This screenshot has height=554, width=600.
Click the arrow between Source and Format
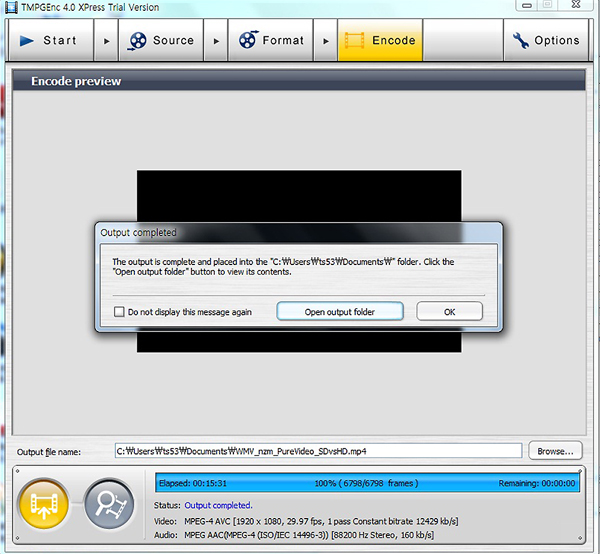pyautogui.click(x=216, y=41)
